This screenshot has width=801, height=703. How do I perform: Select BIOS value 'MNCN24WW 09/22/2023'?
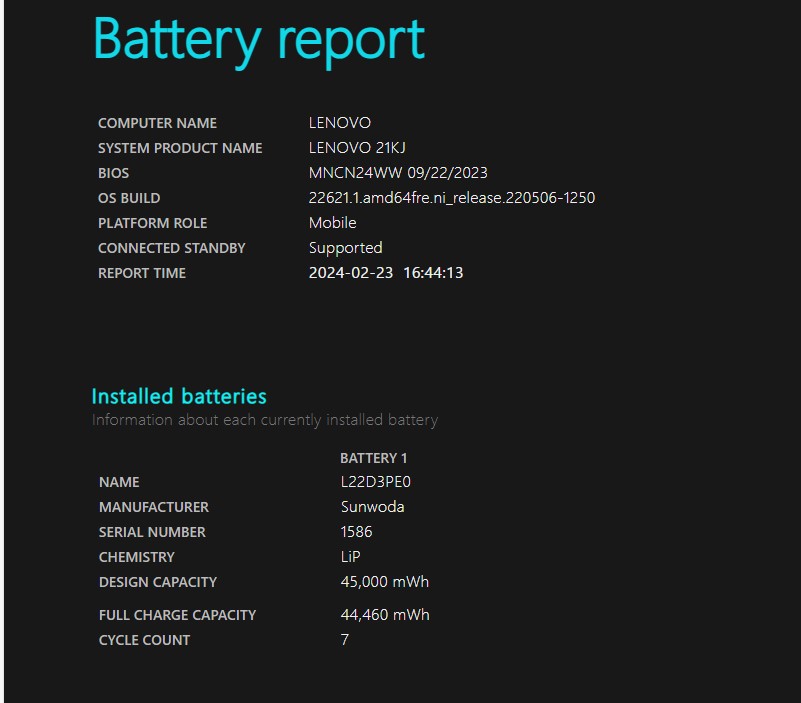[398, 173]
